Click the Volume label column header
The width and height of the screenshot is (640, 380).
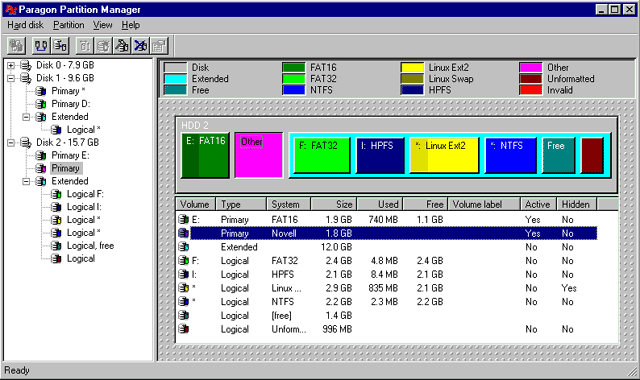click(x=484, y=204)
